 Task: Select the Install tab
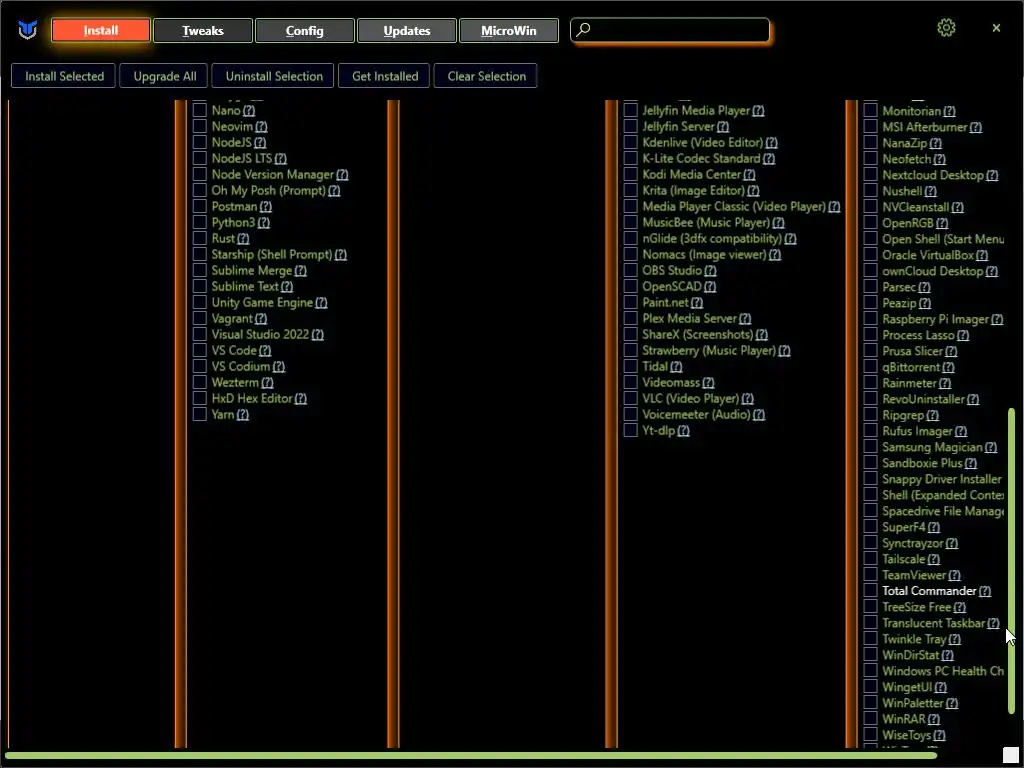(101, 31)
